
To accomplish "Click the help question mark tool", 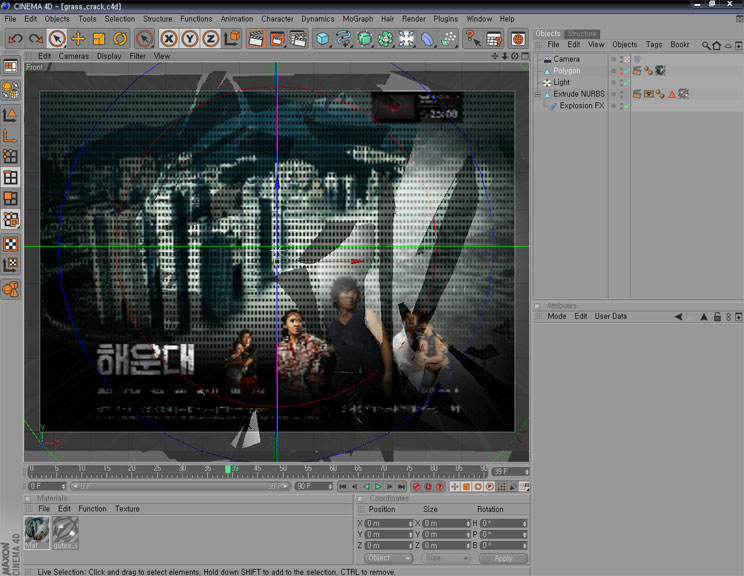I will click(472, 38).
